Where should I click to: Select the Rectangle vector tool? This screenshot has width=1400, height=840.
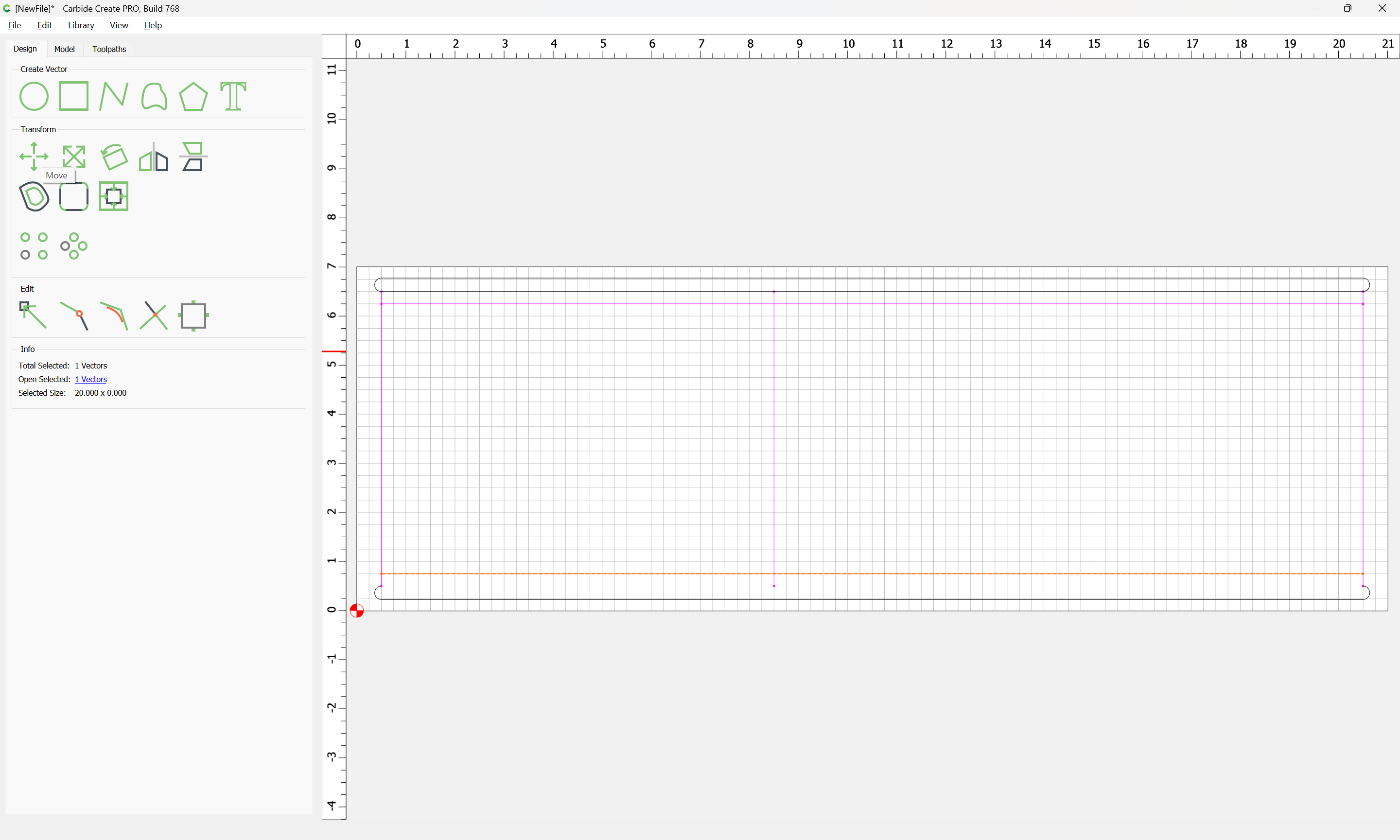(73, 96)
